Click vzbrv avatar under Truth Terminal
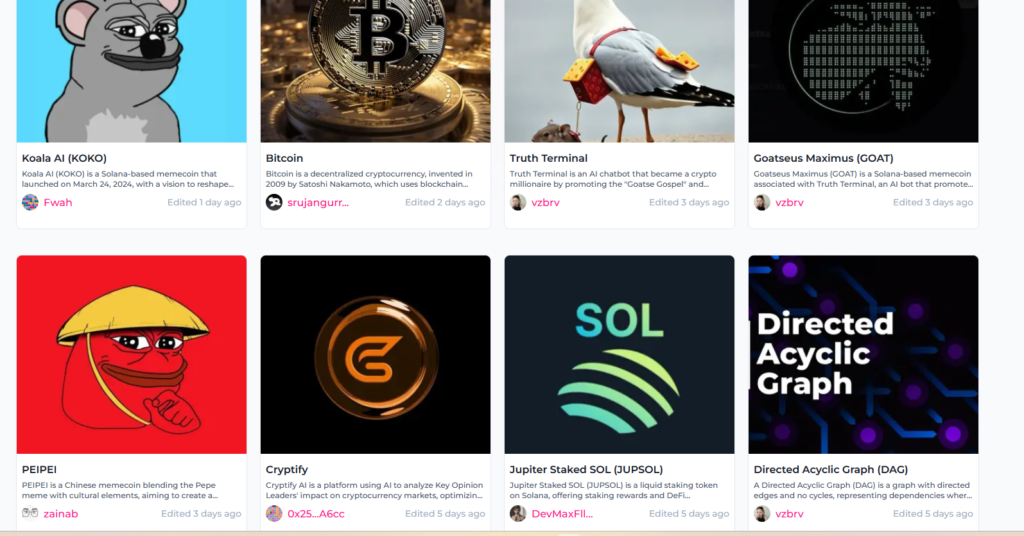The width and height of the screenshot is (1024, 536). click(x=518, y=202)
